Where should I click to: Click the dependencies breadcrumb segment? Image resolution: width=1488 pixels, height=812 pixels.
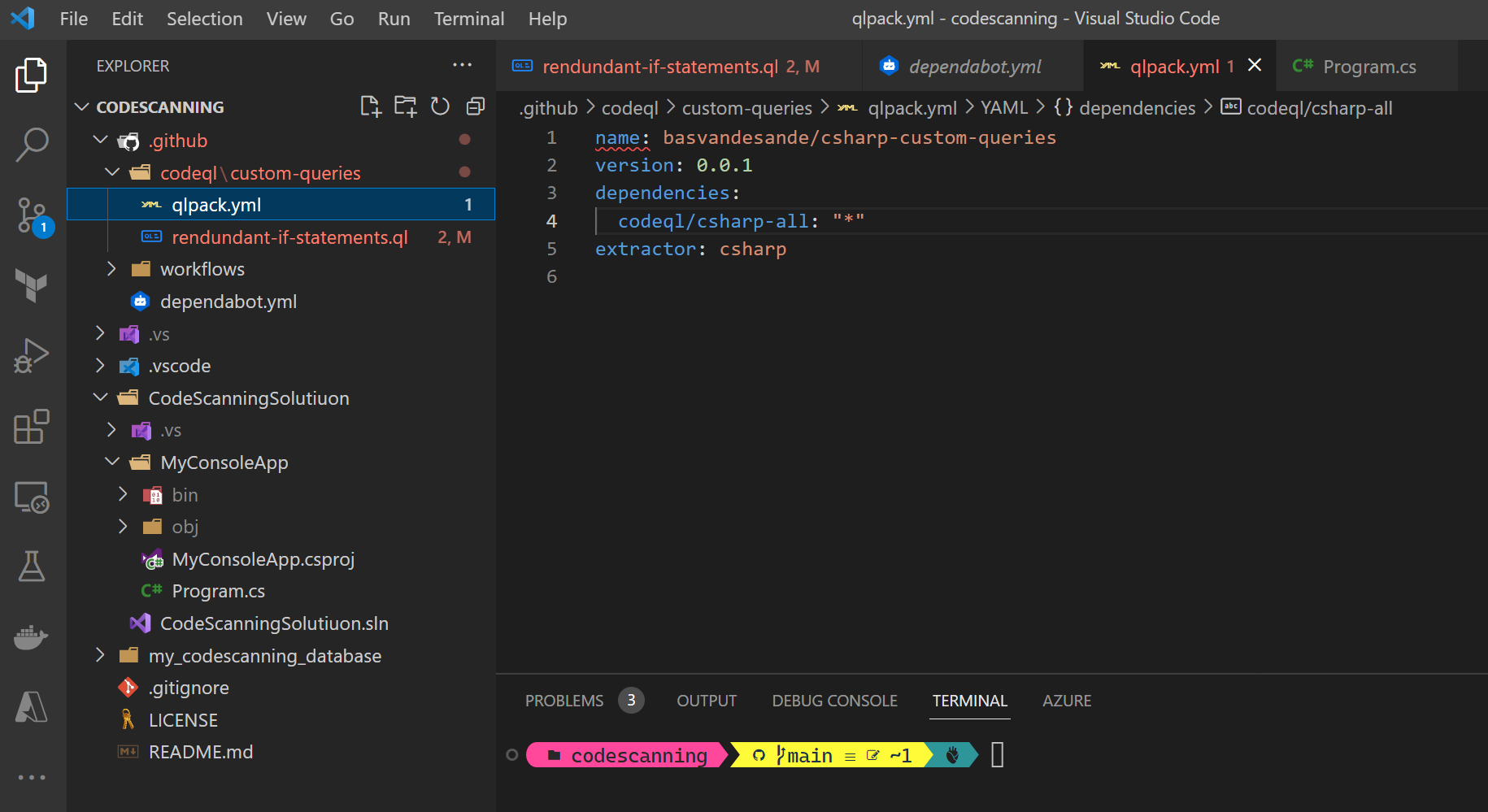tap(1136, 108)
